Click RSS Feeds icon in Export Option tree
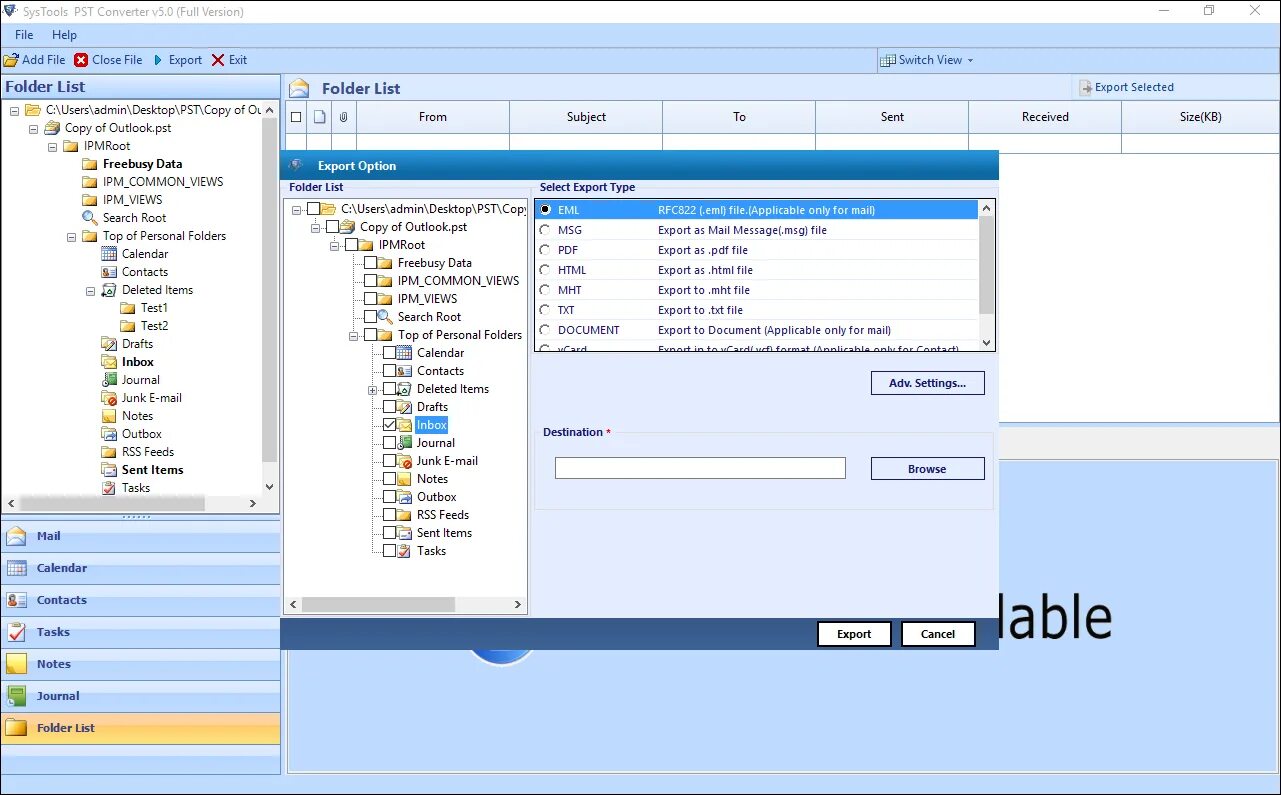Viewport: 1281px width, 795px height. pos(404,515)
